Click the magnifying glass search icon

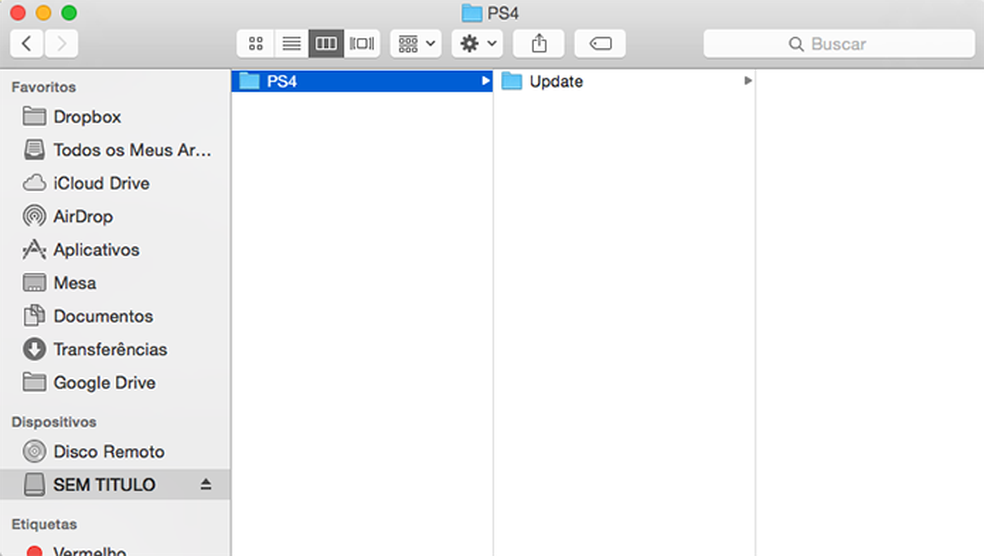[796, 44]
